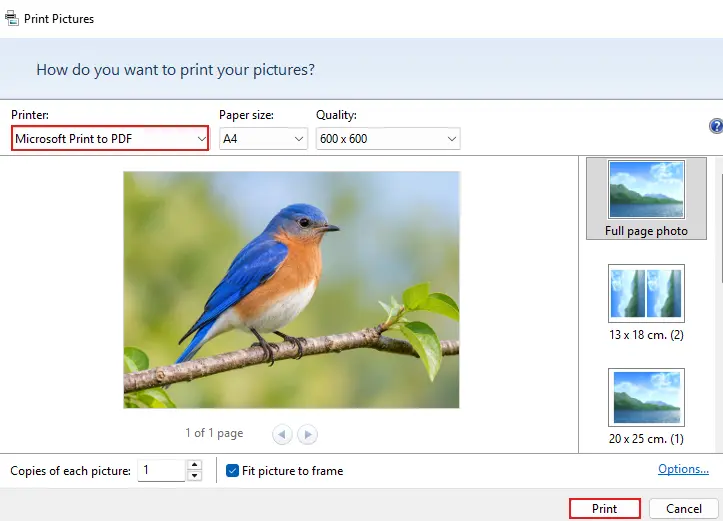Click the '1 of 1 page' text

(214, 433)
